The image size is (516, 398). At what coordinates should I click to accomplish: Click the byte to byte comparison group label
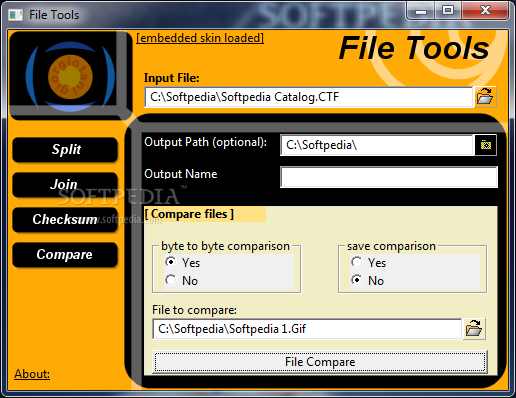point(225,246)
